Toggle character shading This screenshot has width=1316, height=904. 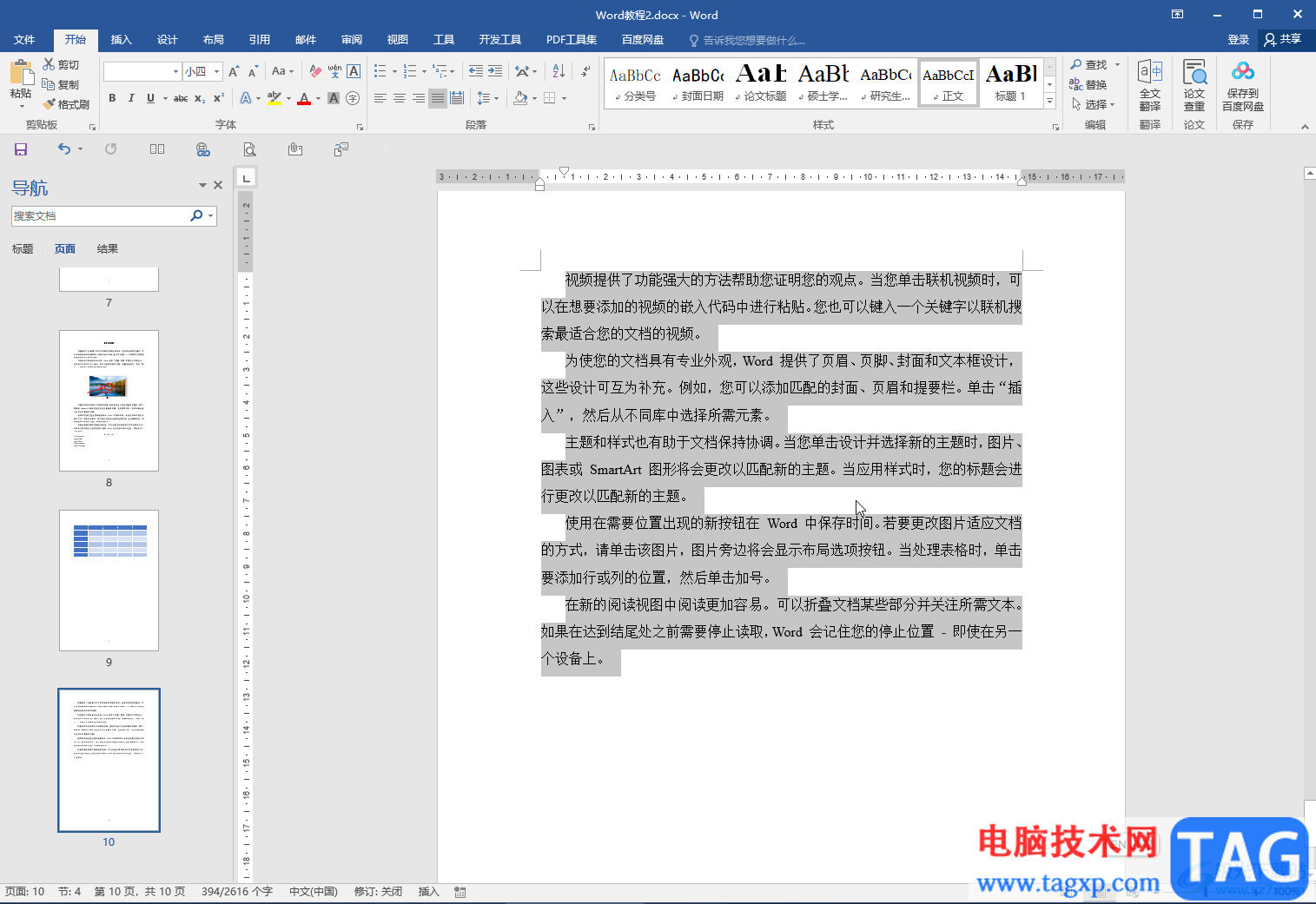coord(334,98)
